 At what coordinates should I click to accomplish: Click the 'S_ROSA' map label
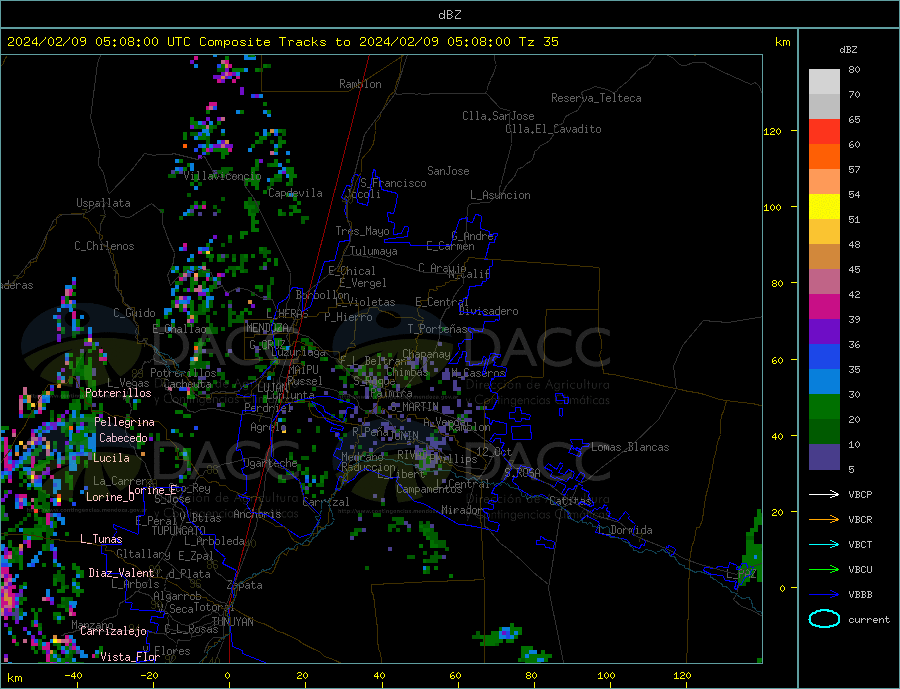coord(522,473)
